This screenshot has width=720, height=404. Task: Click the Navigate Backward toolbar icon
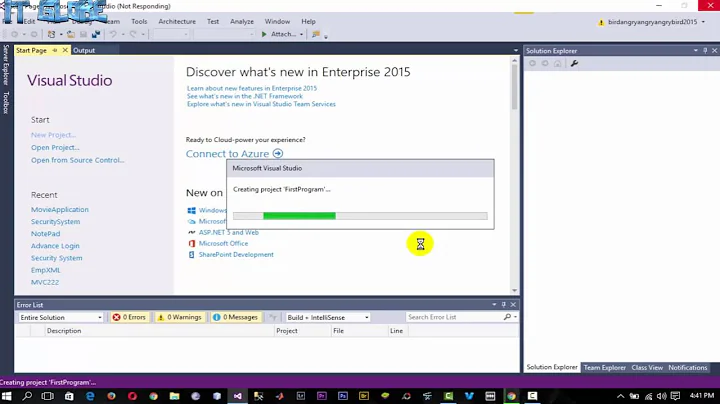(15, 34)
